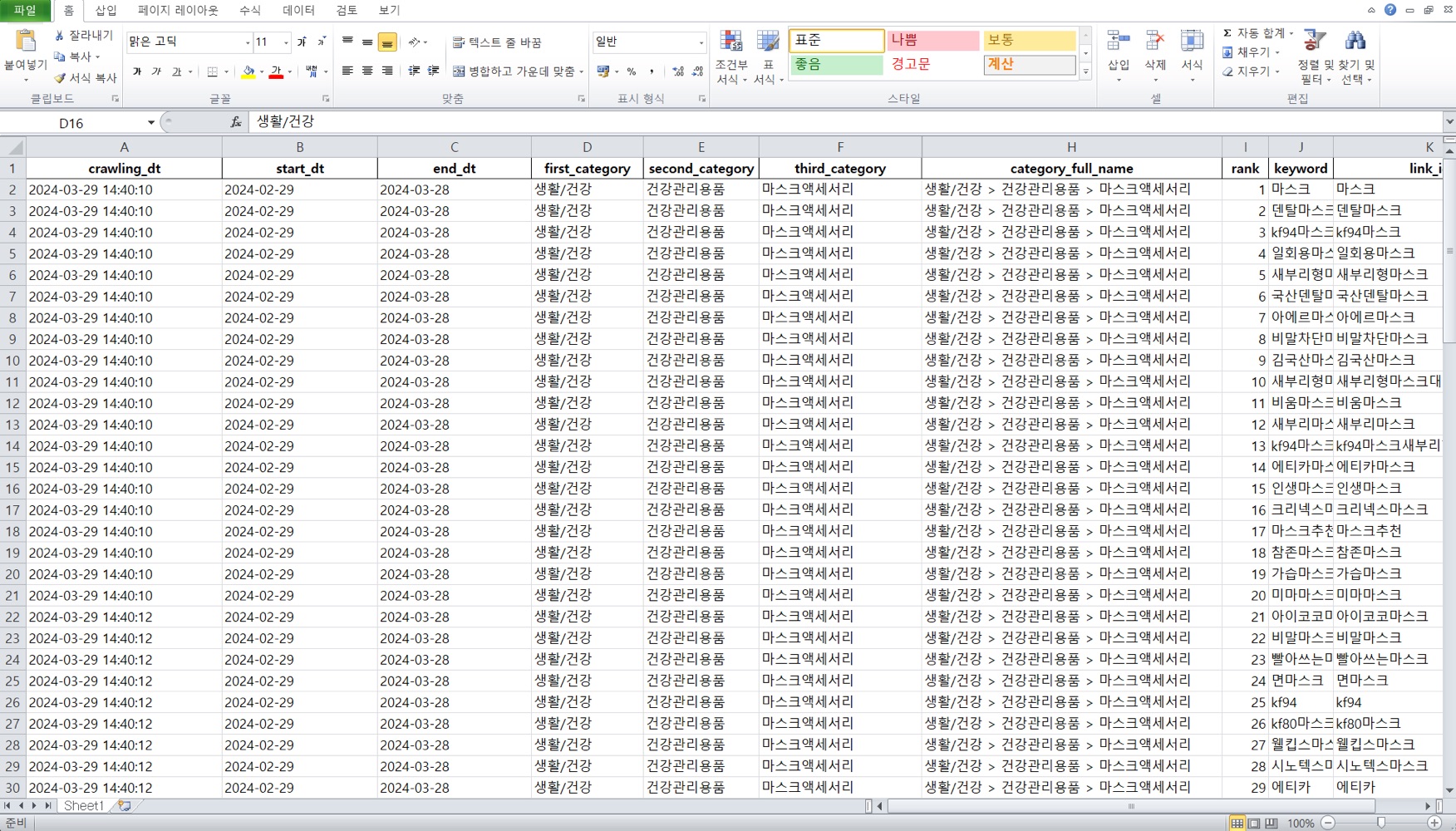Toggle middle vertical alignment button
Image resolution: width=1456 pixels, height=831 pixels.
coord(367,42)
